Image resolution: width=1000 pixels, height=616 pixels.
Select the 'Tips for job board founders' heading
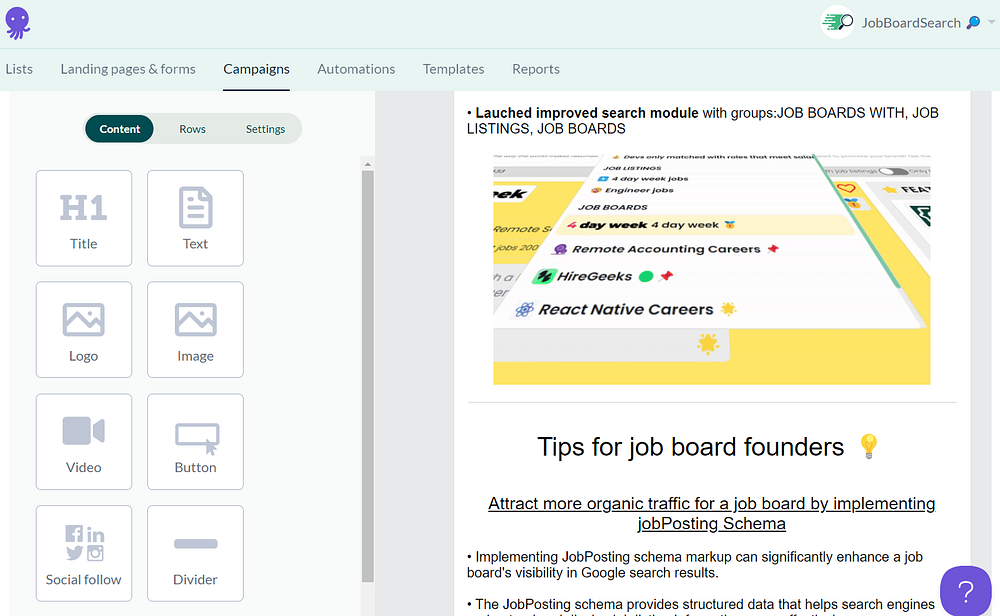709,447
